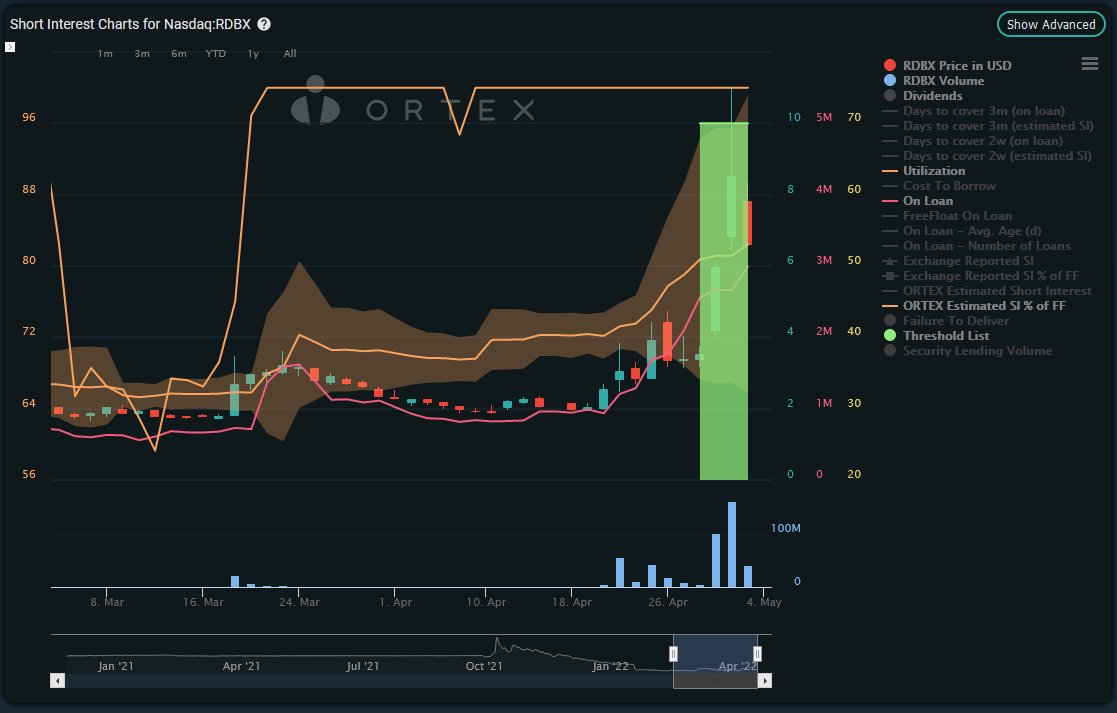This screenshot has height=713, width=1117.
Task: Show the Security Lending Volume series
Action: 968,350
